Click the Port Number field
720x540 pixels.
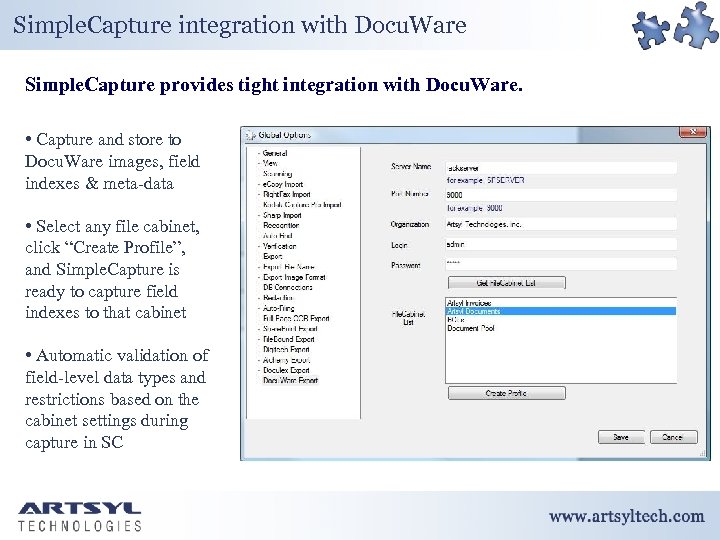click(x=561, y=195)
